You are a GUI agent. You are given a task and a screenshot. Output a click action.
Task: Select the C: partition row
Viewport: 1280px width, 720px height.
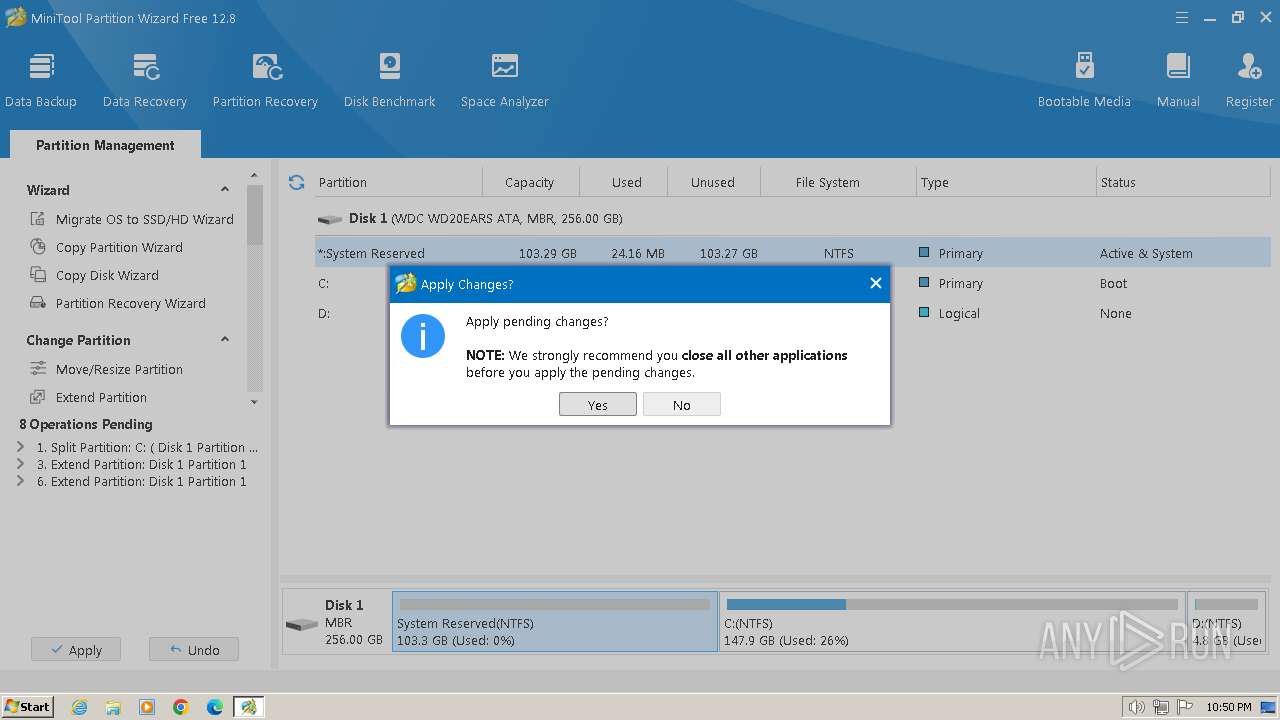tap(793, 283)
